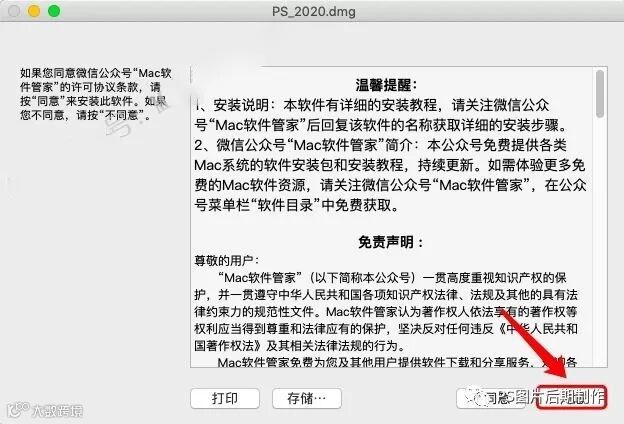Click the WeChat watermark icon near Disagree

pos(479,396)
